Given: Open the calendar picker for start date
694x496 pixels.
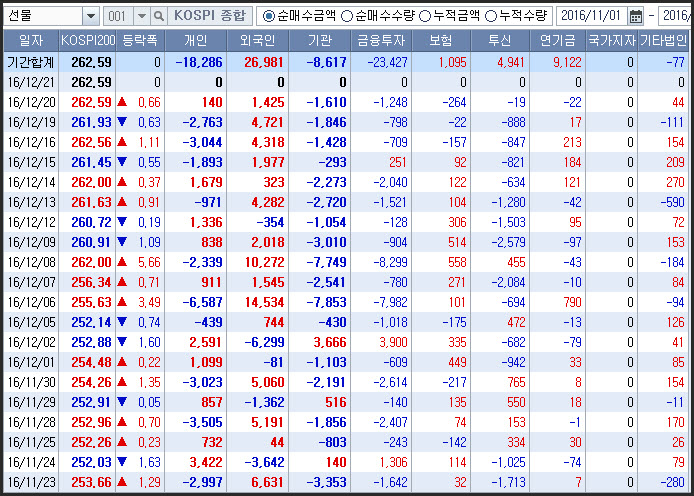Looking at the screenshot, I should [x=636, y=16].
